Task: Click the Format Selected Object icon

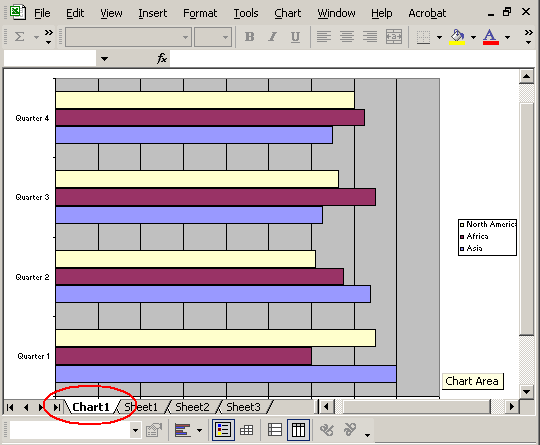Action: pyautogui.click(x=154, y=430)
